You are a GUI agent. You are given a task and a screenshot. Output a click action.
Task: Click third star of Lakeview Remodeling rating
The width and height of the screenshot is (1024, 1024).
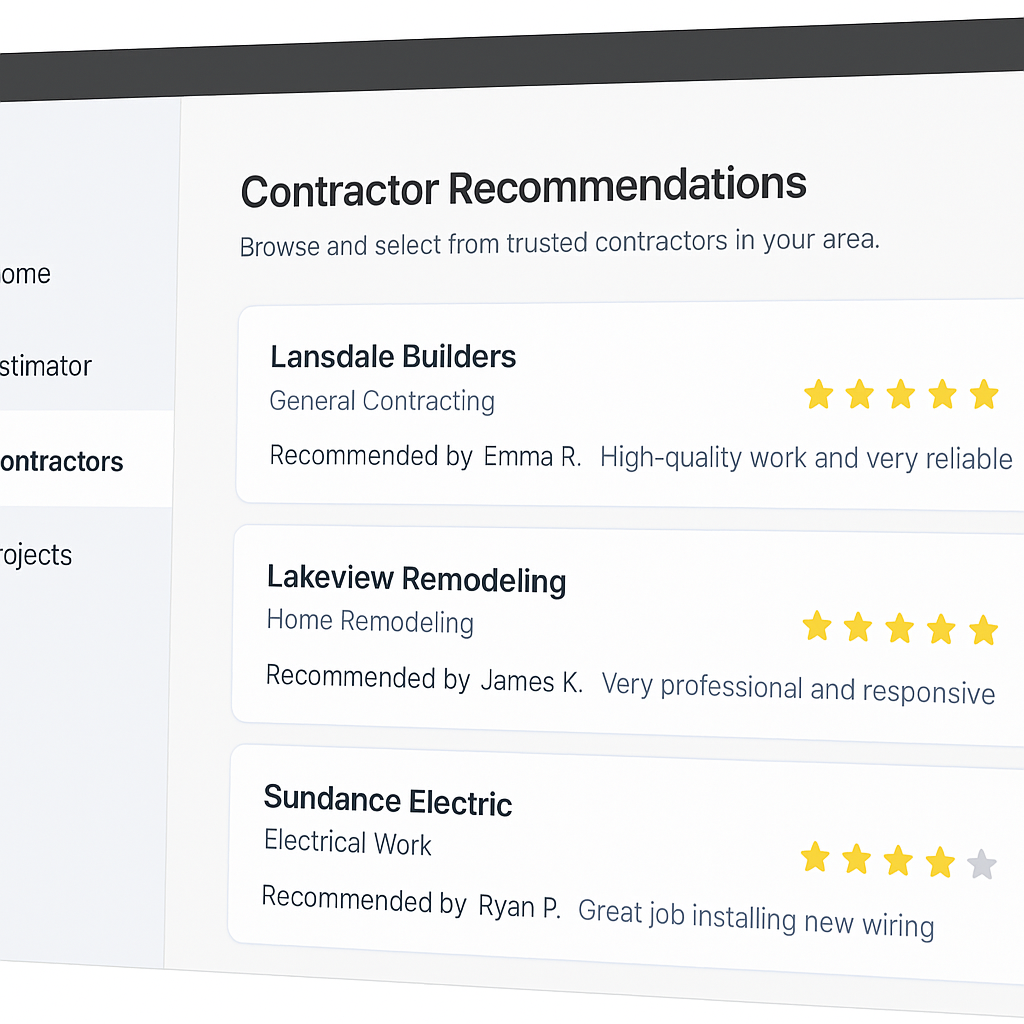[900, 628]
